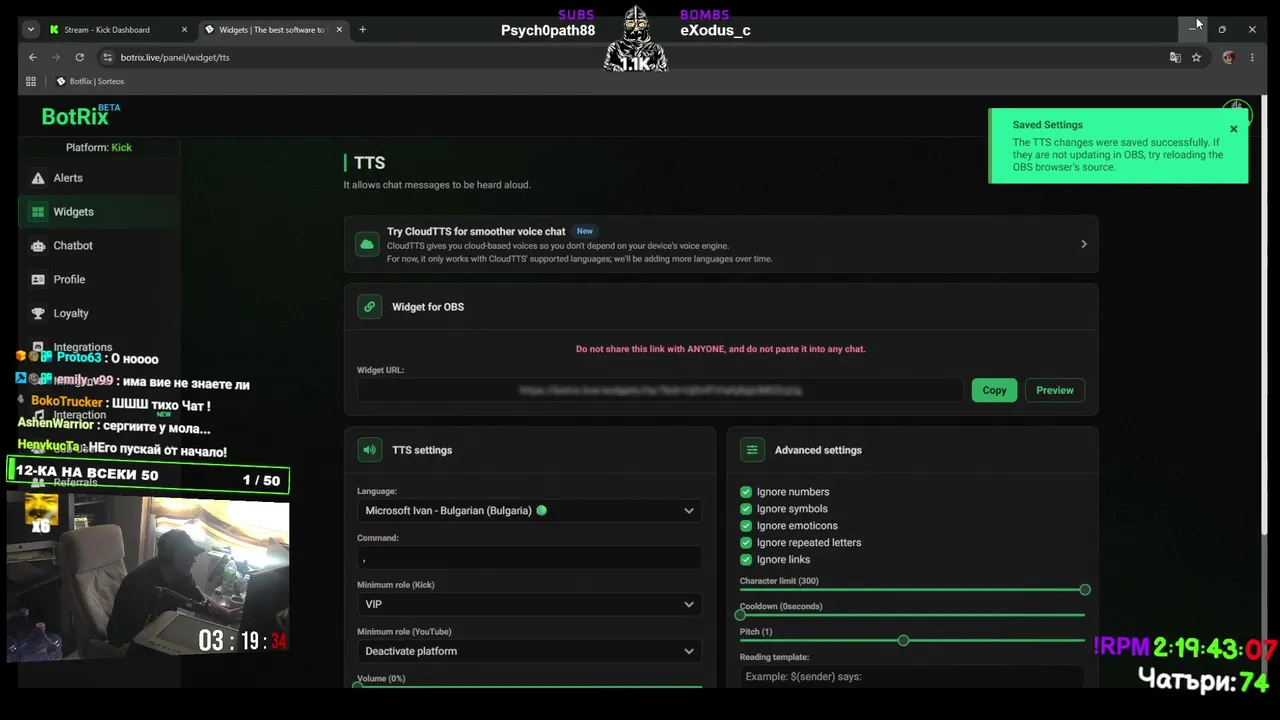Click the "Widget for OBS" heading
Viewport: 1280px width, 720px height.
428,307
